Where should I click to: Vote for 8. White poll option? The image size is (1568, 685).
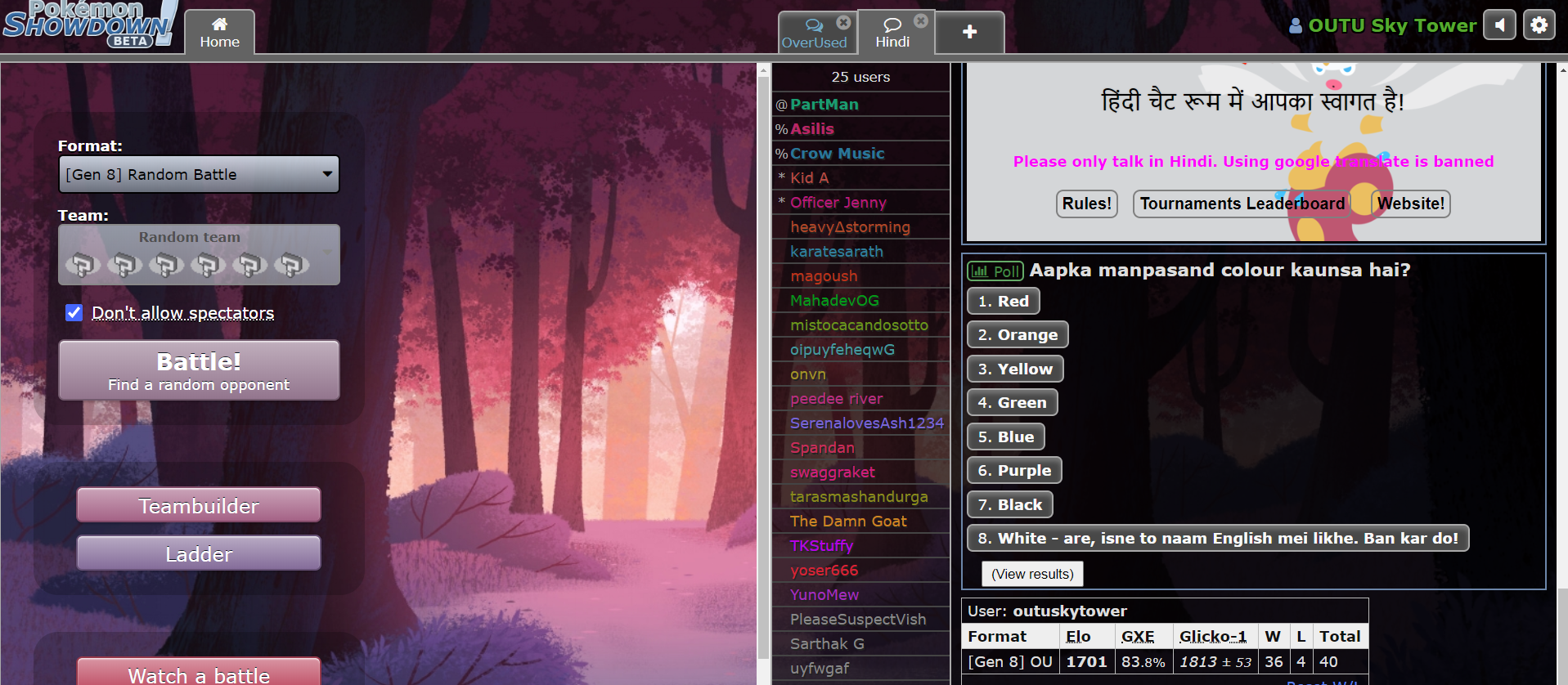(x=1218, y=538)
